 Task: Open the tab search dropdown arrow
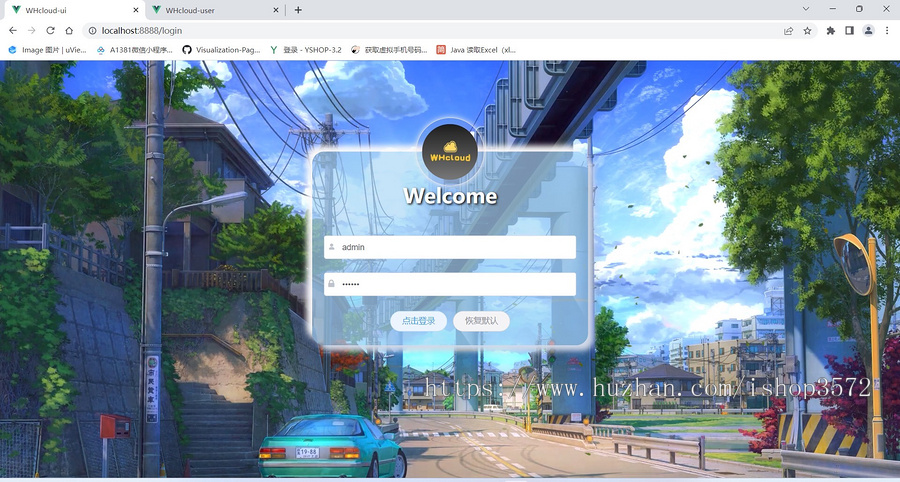click(806, 9)
